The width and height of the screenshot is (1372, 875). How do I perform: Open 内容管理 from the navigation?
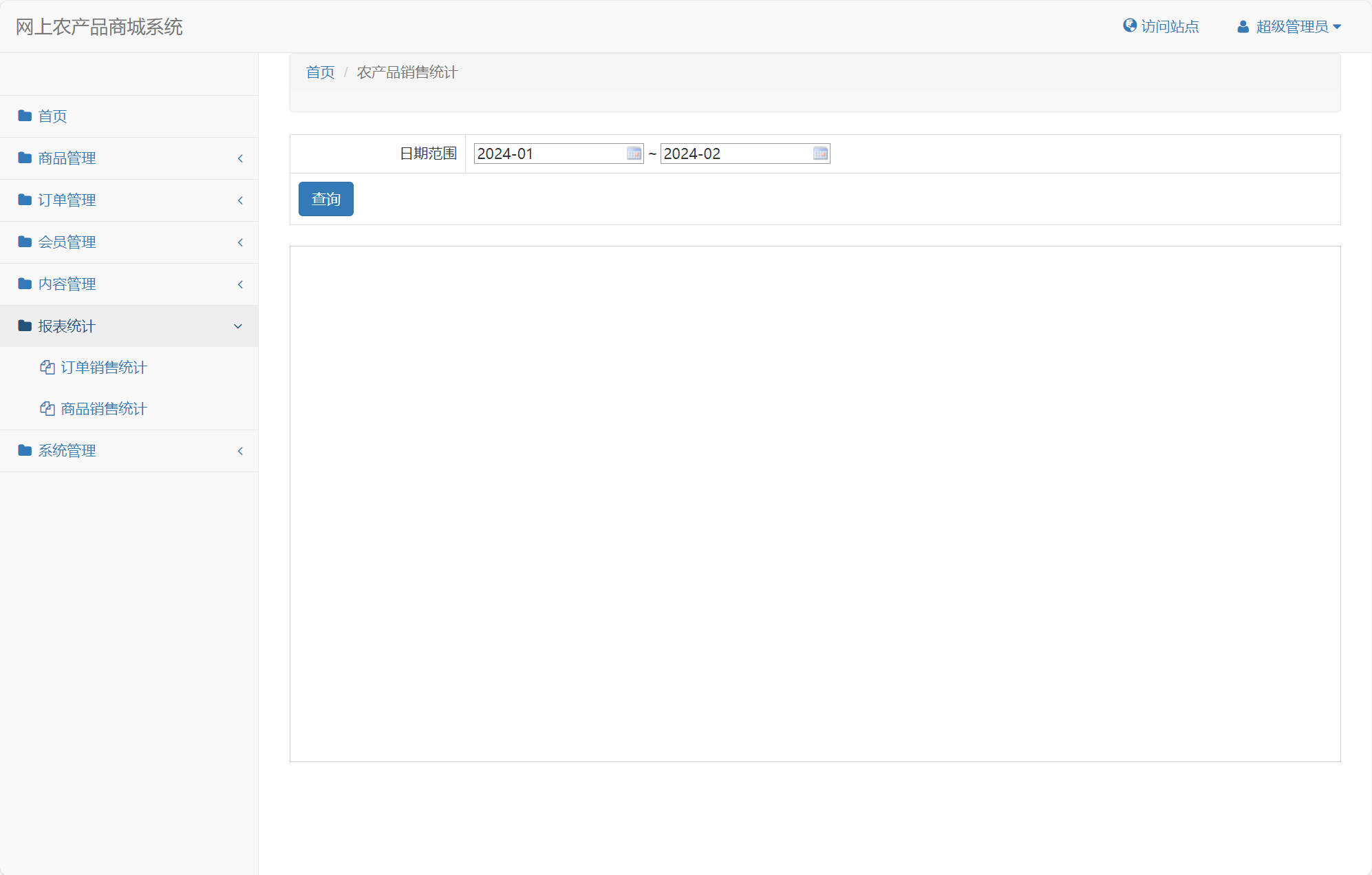coord(67,284)
